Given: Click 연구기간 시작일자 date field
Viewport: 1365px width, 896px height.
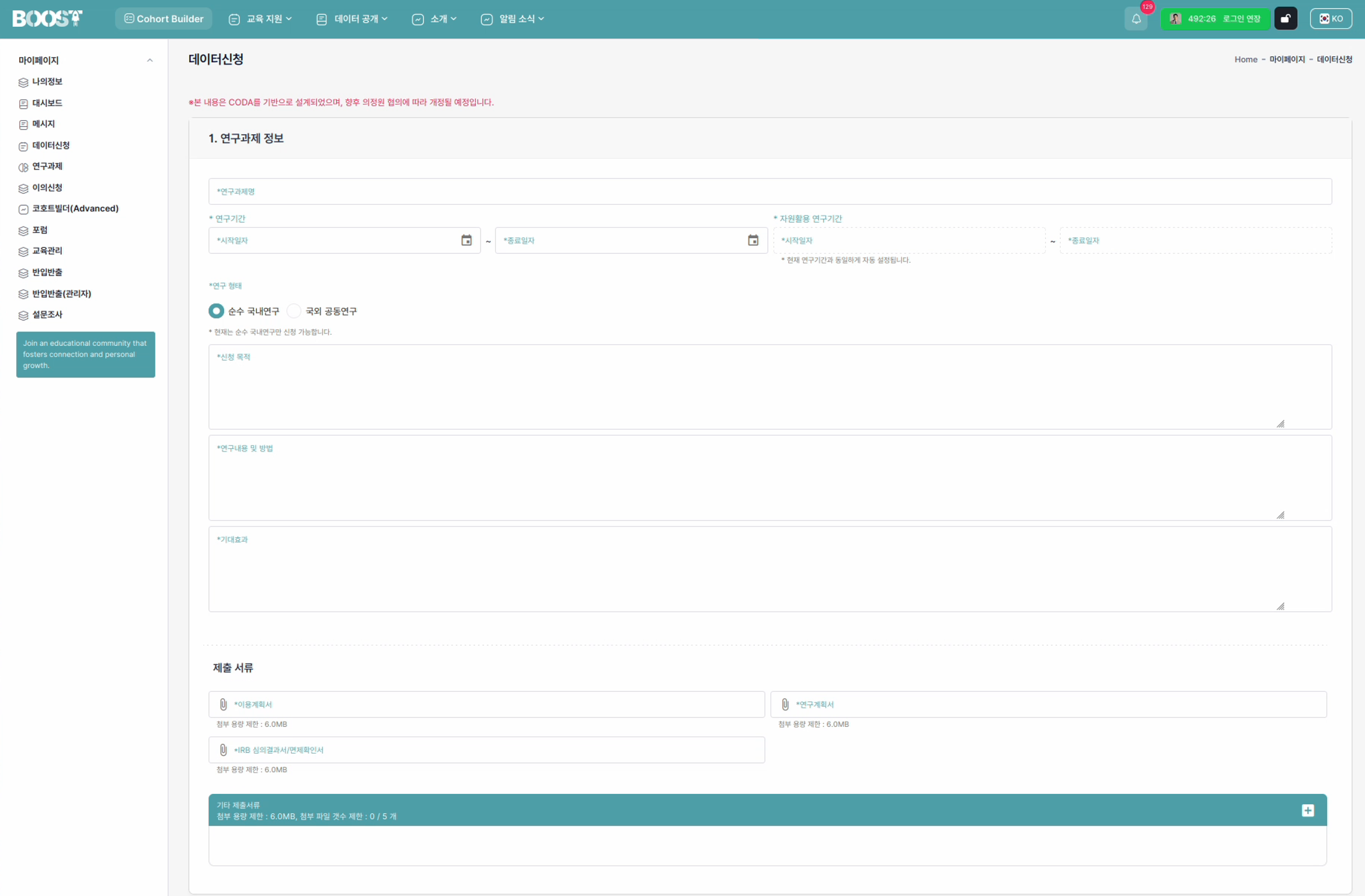Looking at the screenshot, I should (344, 240).
